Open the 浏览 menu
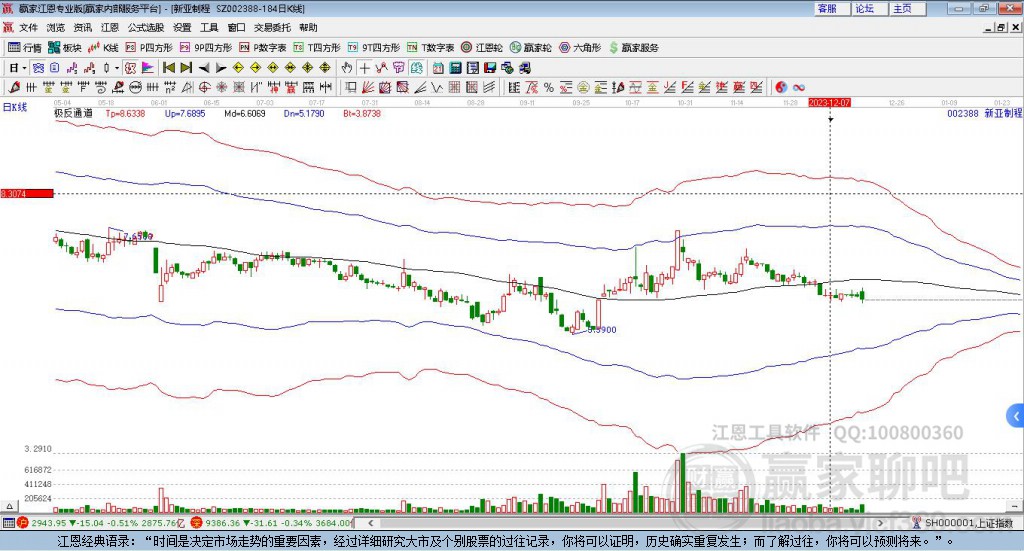The width and height of the screenshot is (1024, 551). [x=56, y=27]
